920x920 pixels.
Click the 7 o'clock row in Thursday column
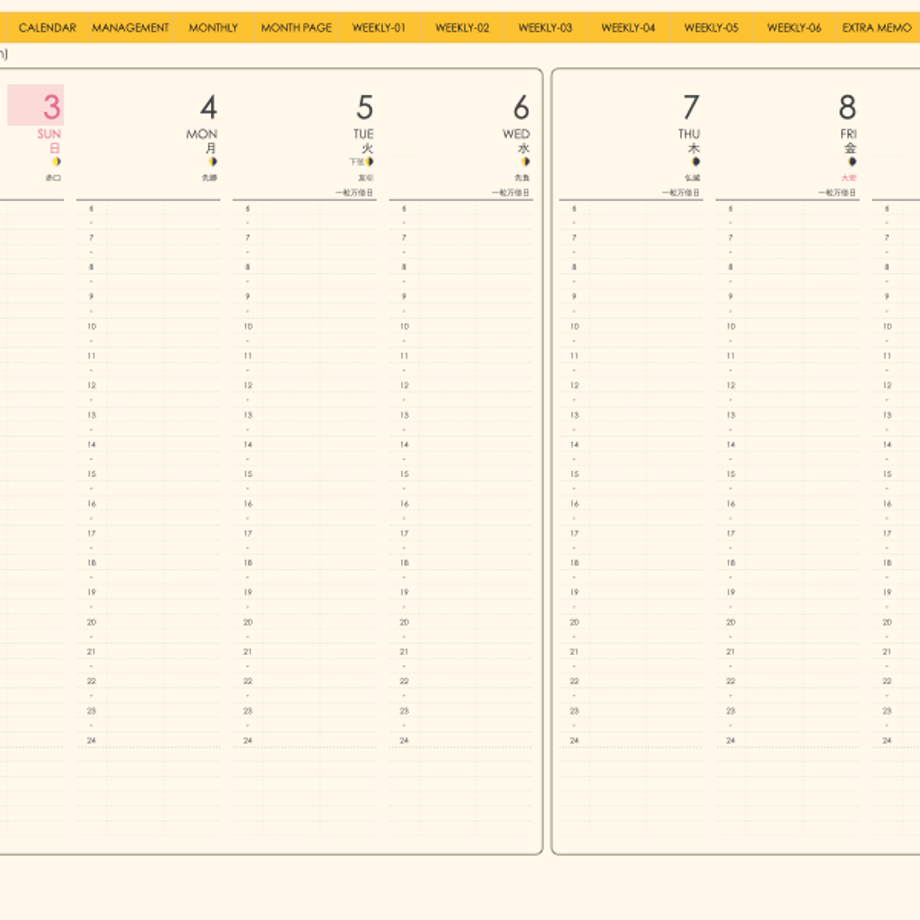pyautogui.click(x=631, y=238)
